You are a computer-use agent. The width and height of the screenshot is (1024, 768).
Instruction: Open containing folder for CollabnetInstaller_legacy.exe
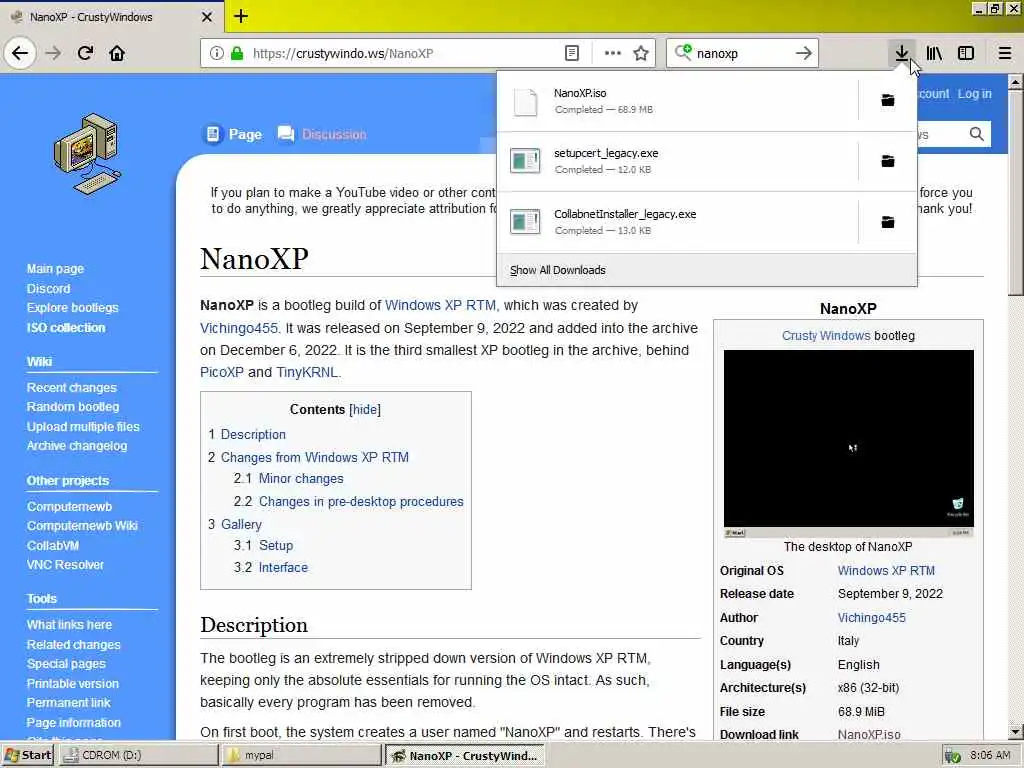[888, 222]
